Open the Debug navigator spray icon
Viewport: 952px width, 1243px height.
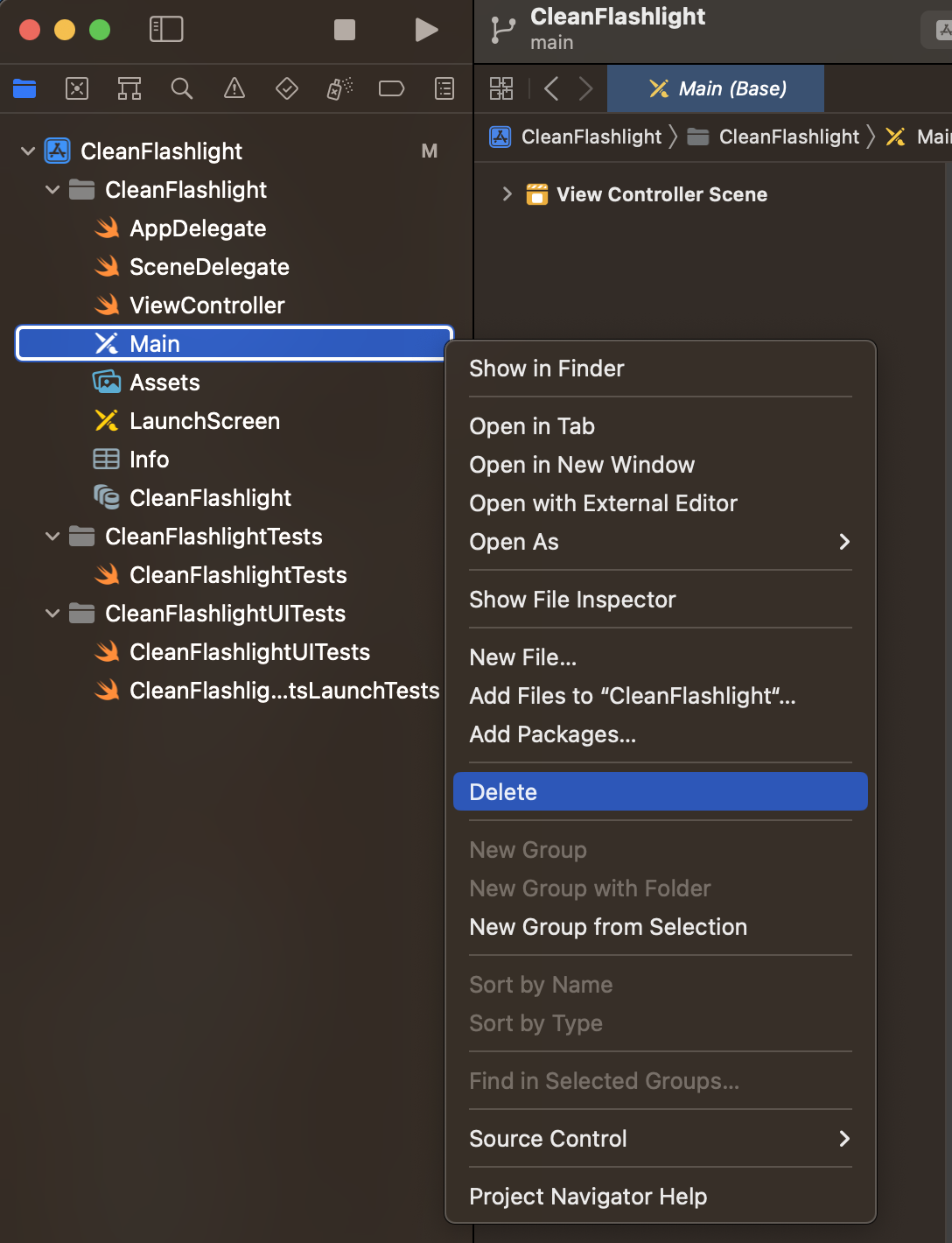(x=339, y=88)
